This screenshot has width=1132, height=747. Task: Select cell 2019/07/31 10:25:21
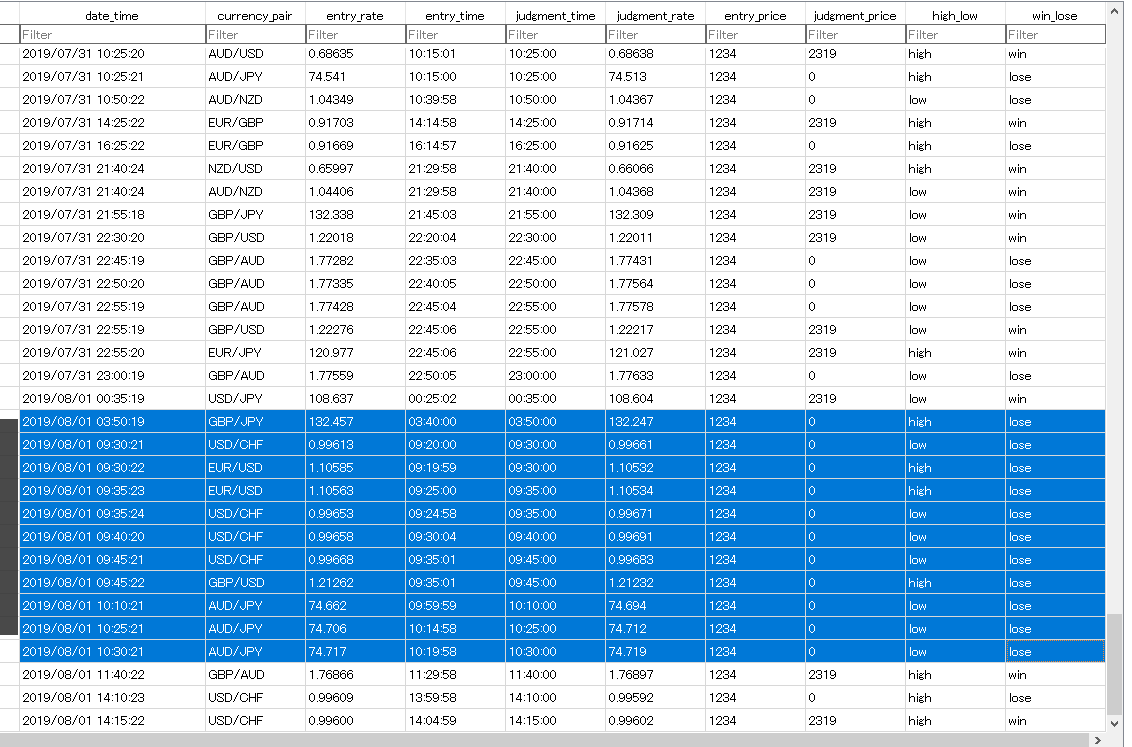click(x=112, y=77)
